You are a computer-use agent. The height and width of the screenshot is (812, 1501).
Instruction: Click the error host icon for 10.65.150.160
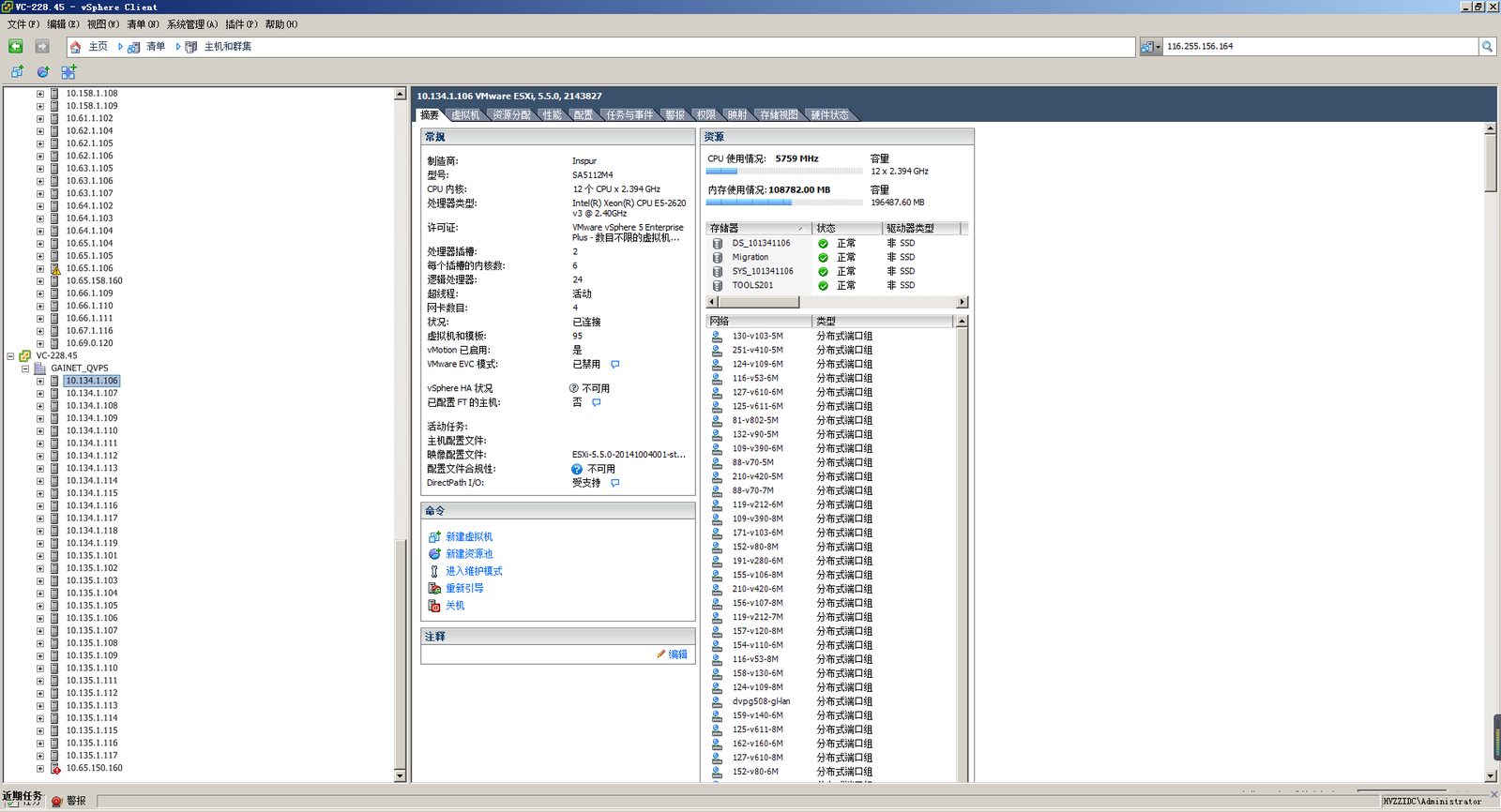55,768
